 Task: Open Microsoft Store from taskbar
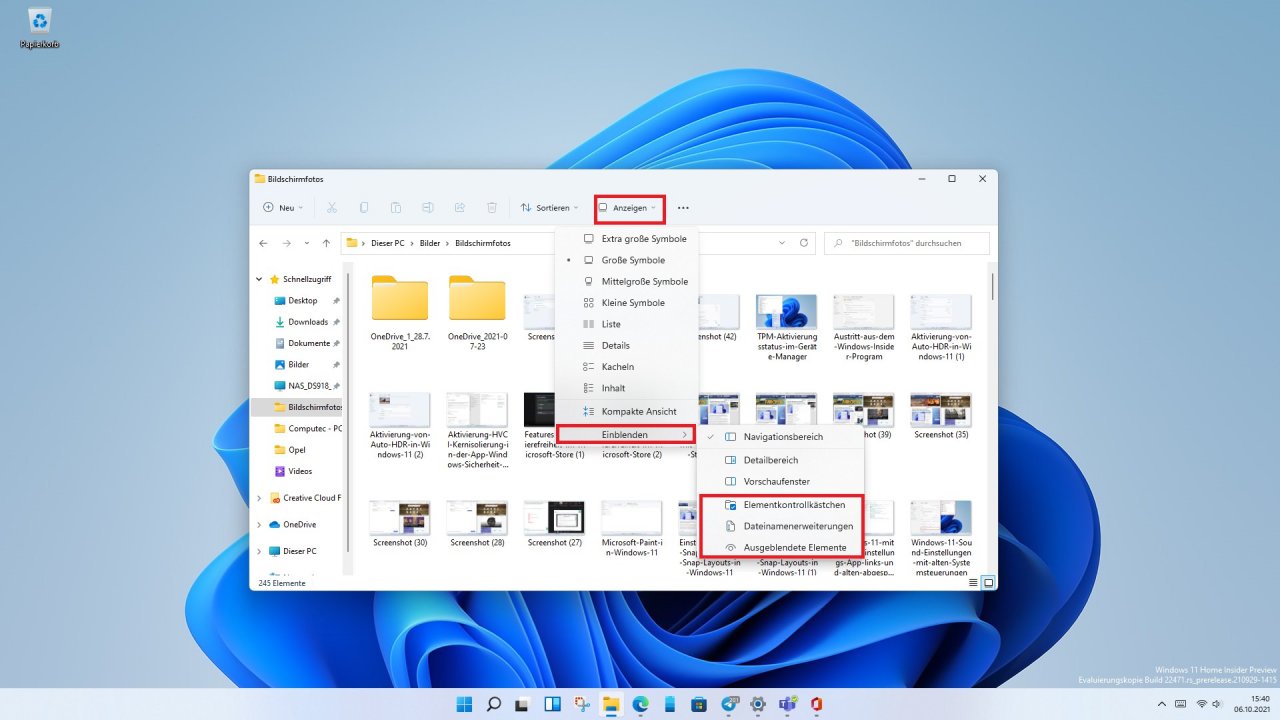699,704
